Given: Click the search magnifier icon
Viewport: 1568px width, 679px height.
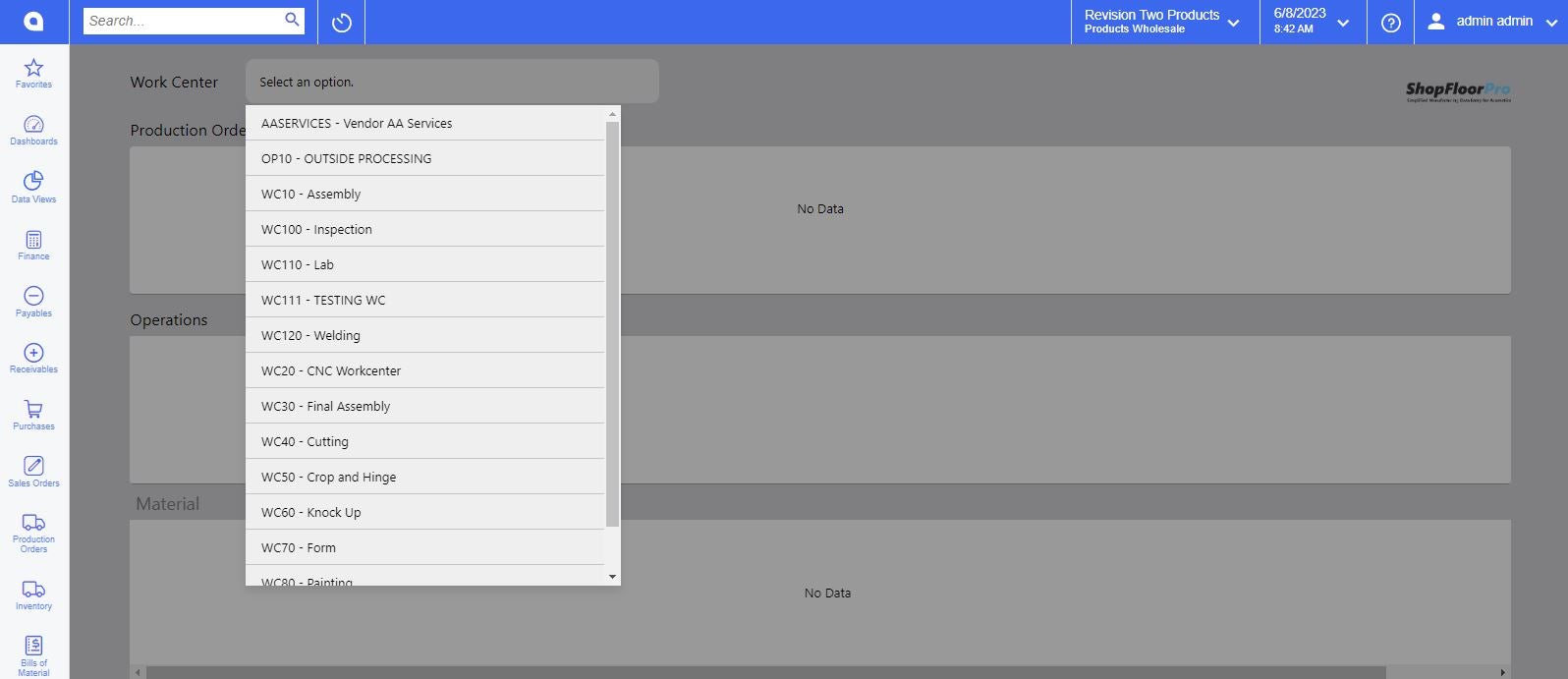Looking at the screenshot, I should 292,20.
